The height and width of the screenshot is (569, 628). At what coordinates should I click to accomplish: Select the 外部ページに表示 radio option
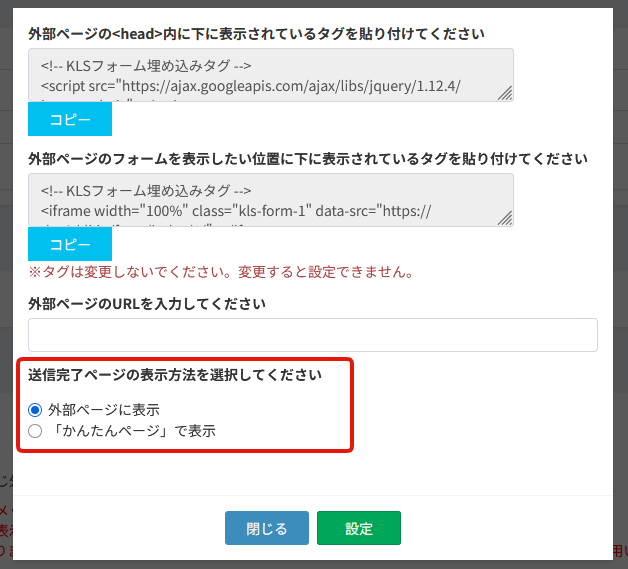35,410
